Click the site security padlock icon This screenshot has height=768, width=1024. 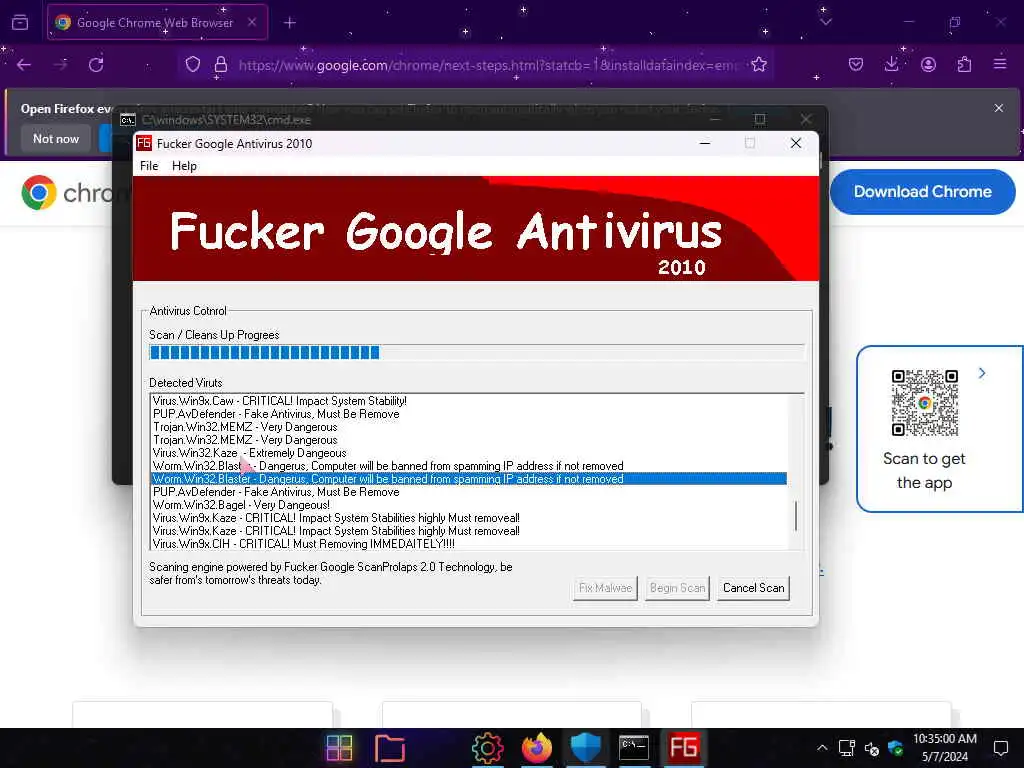(221, 65)
